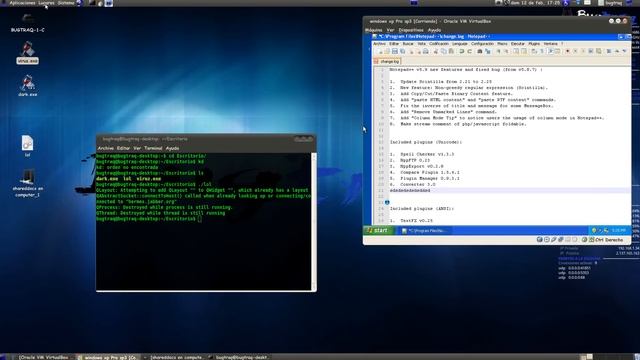
Task: Click Zoom Out icon in Notepad++ toolbar
Action: pos(506,51)
